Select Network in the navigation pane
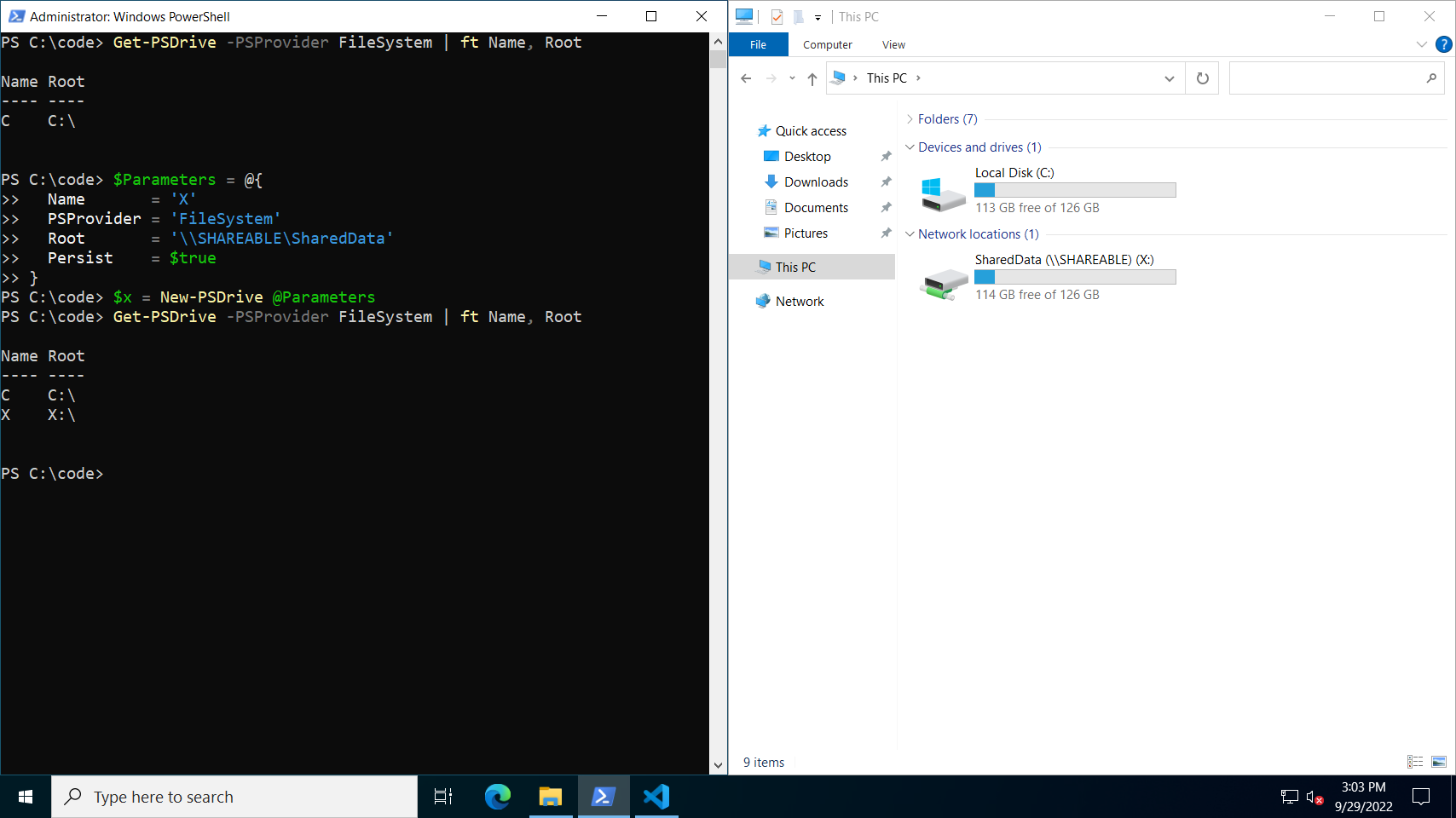This screenshot has height=818, width=1456. click(799, 301)
